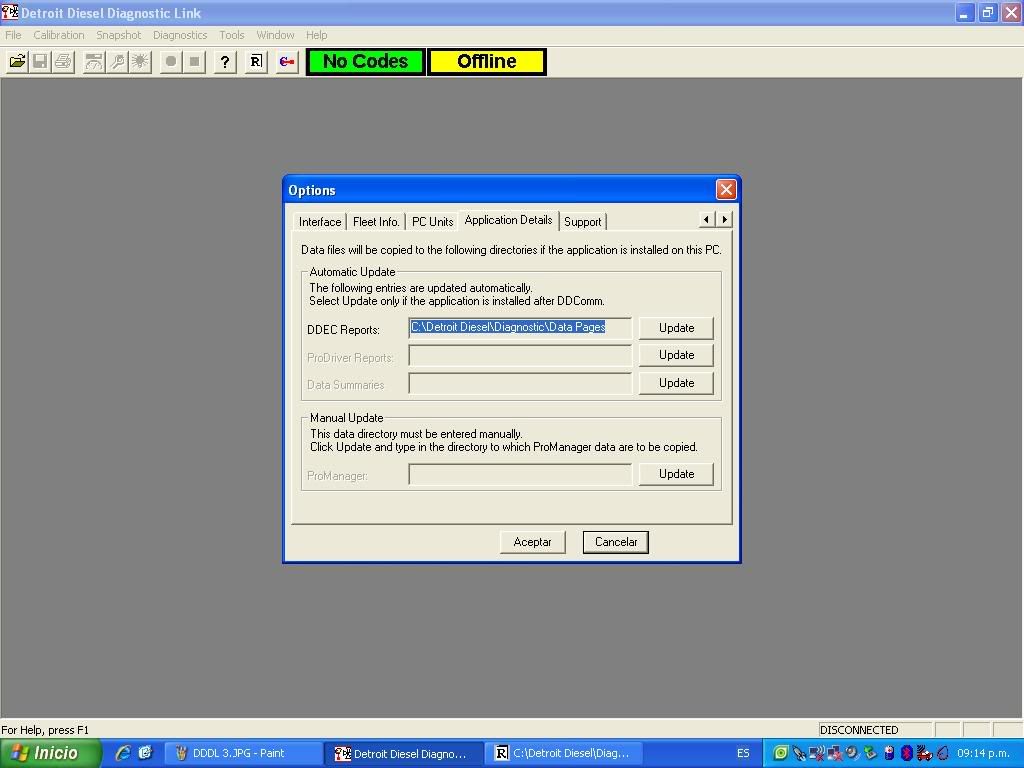The image size is (1024, 768).
Task: Click the second quick launch icon
Action: [x=144, y=753]
